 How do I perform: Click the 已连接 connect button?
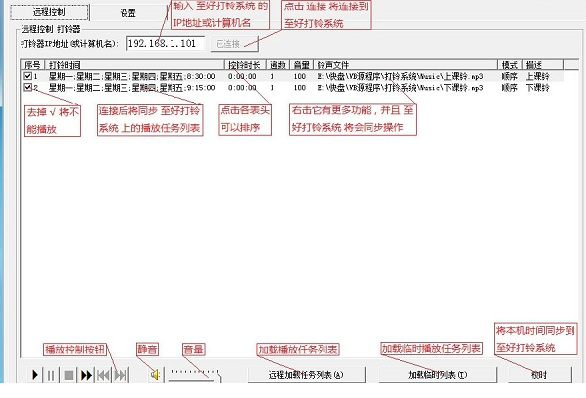tap(234, 44)
